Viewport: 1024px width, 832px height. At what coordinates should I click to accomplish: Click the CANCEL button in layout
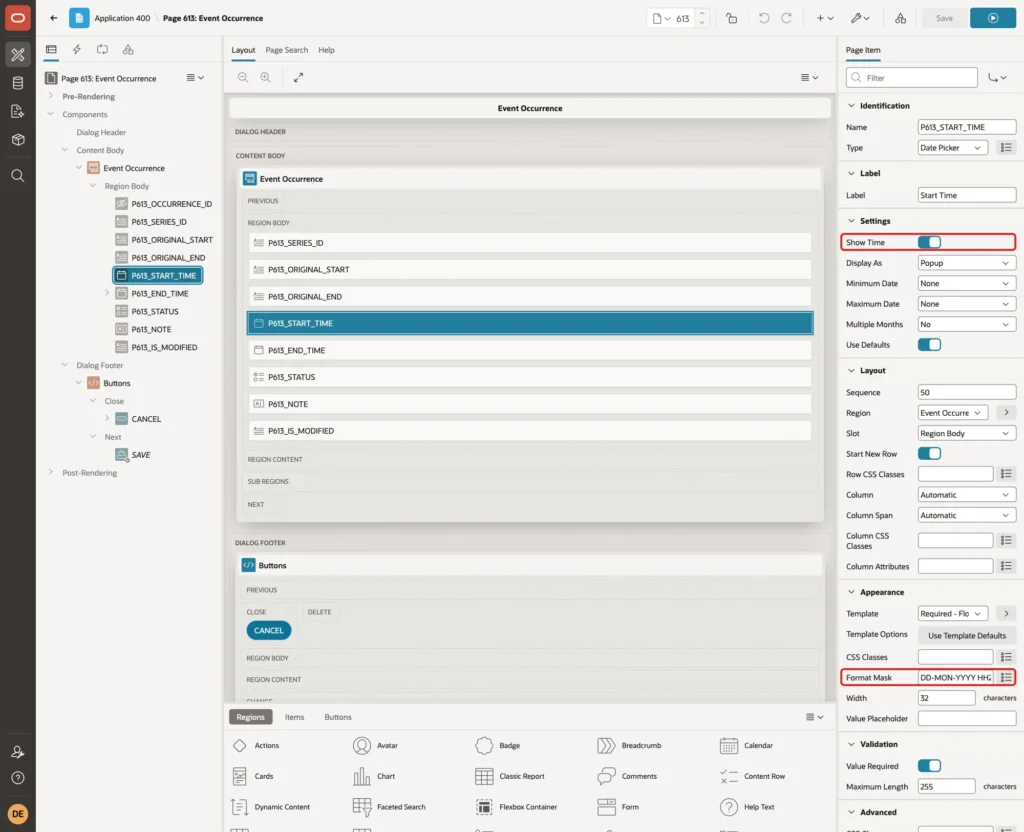(x=268, y=630)
